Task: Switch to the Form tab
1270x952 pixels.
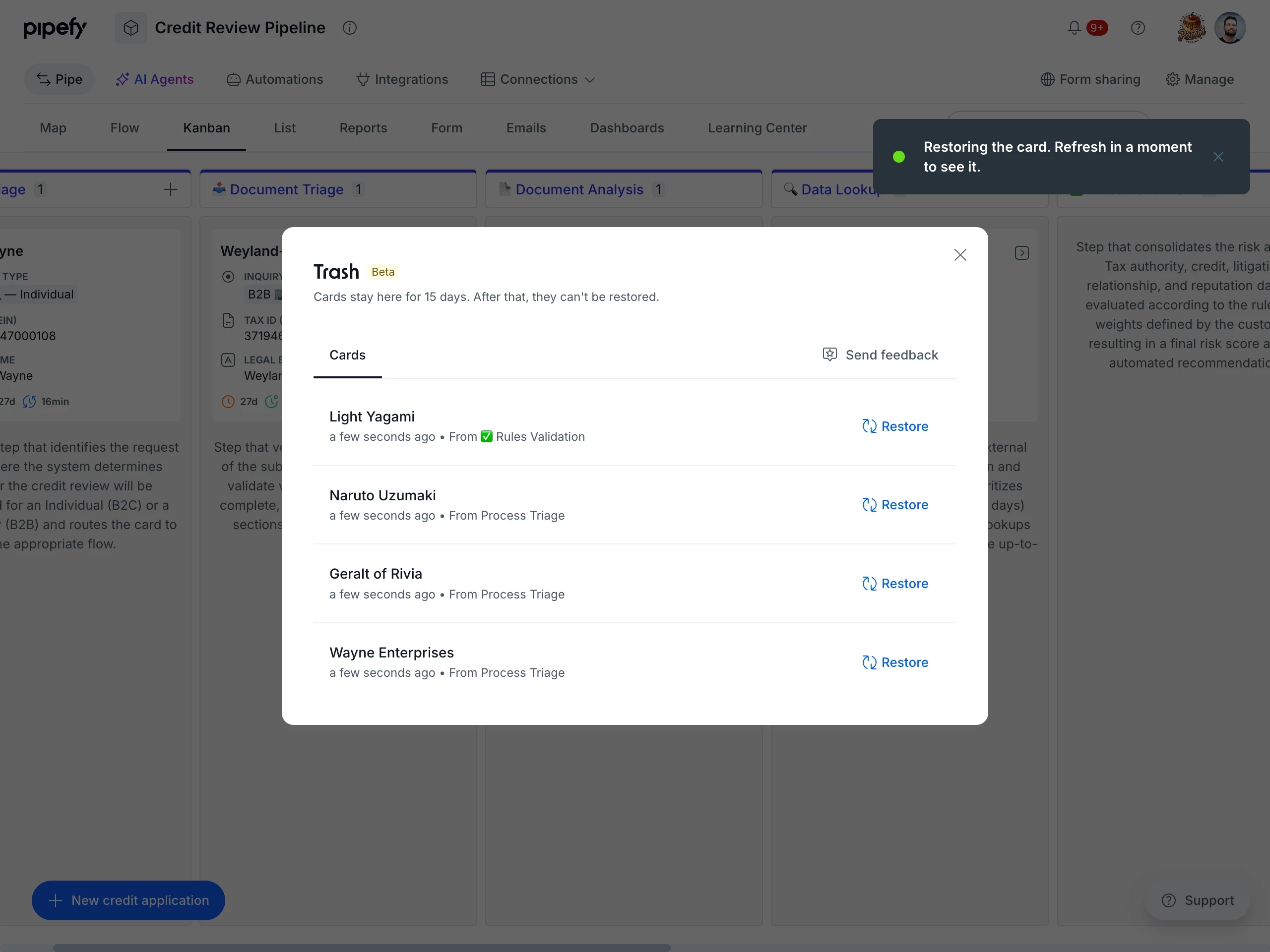Action: pos(446,128)
